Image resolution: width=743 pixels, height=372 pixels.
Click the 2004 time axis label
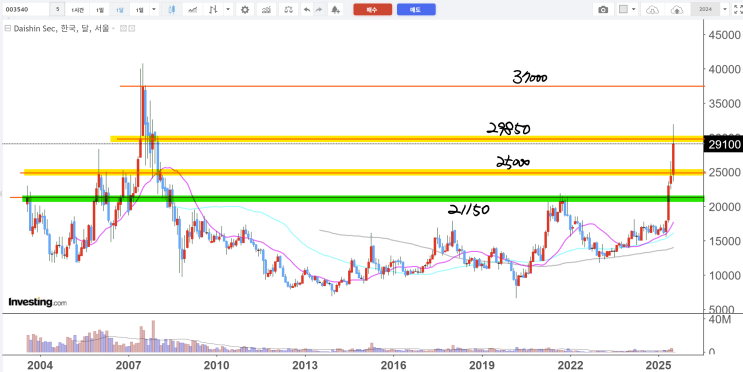[40, 365]
